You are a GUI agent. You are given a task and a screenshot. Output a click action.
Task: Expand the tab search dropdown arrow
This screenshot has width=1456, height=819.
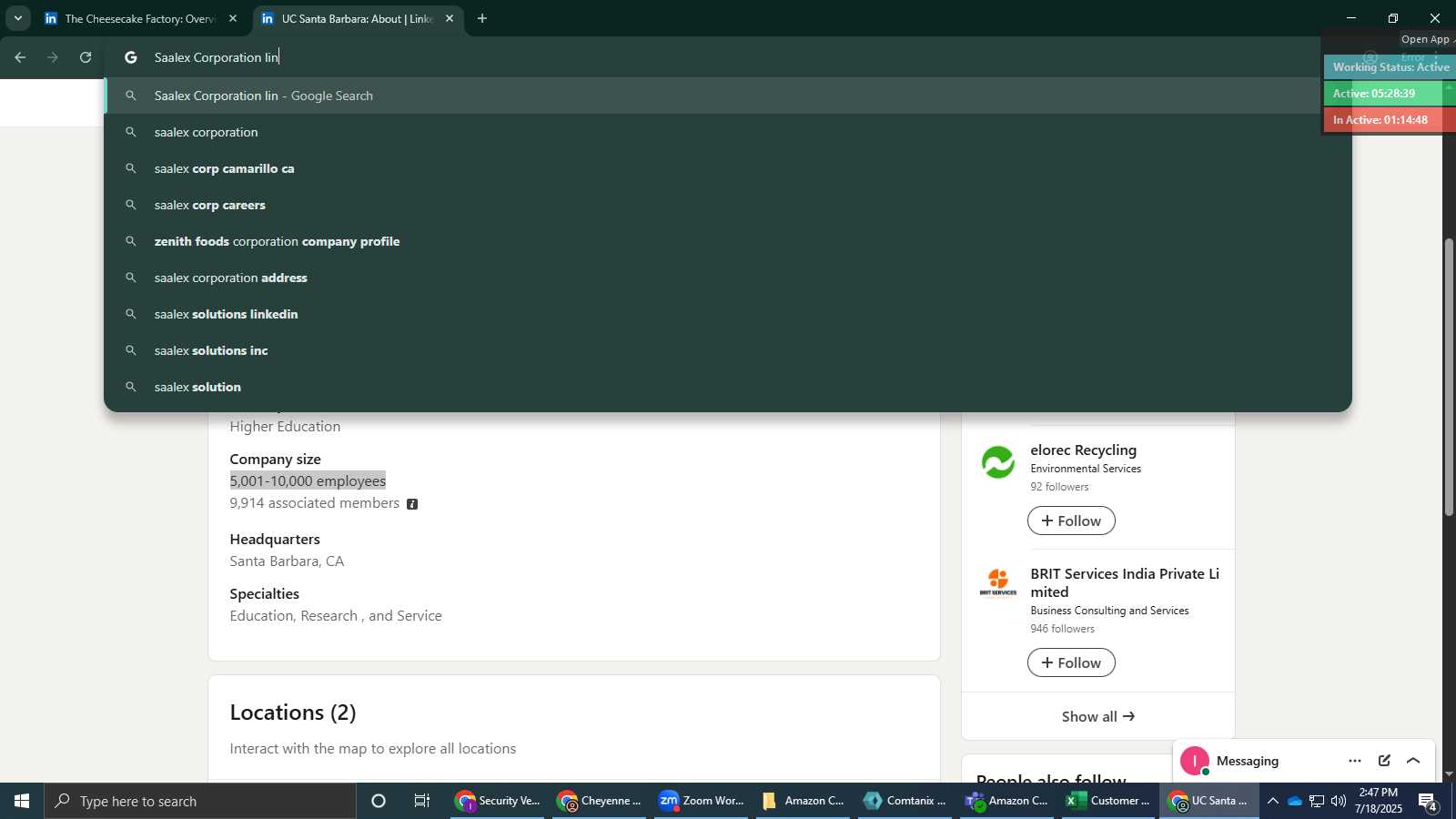[17, 18]
